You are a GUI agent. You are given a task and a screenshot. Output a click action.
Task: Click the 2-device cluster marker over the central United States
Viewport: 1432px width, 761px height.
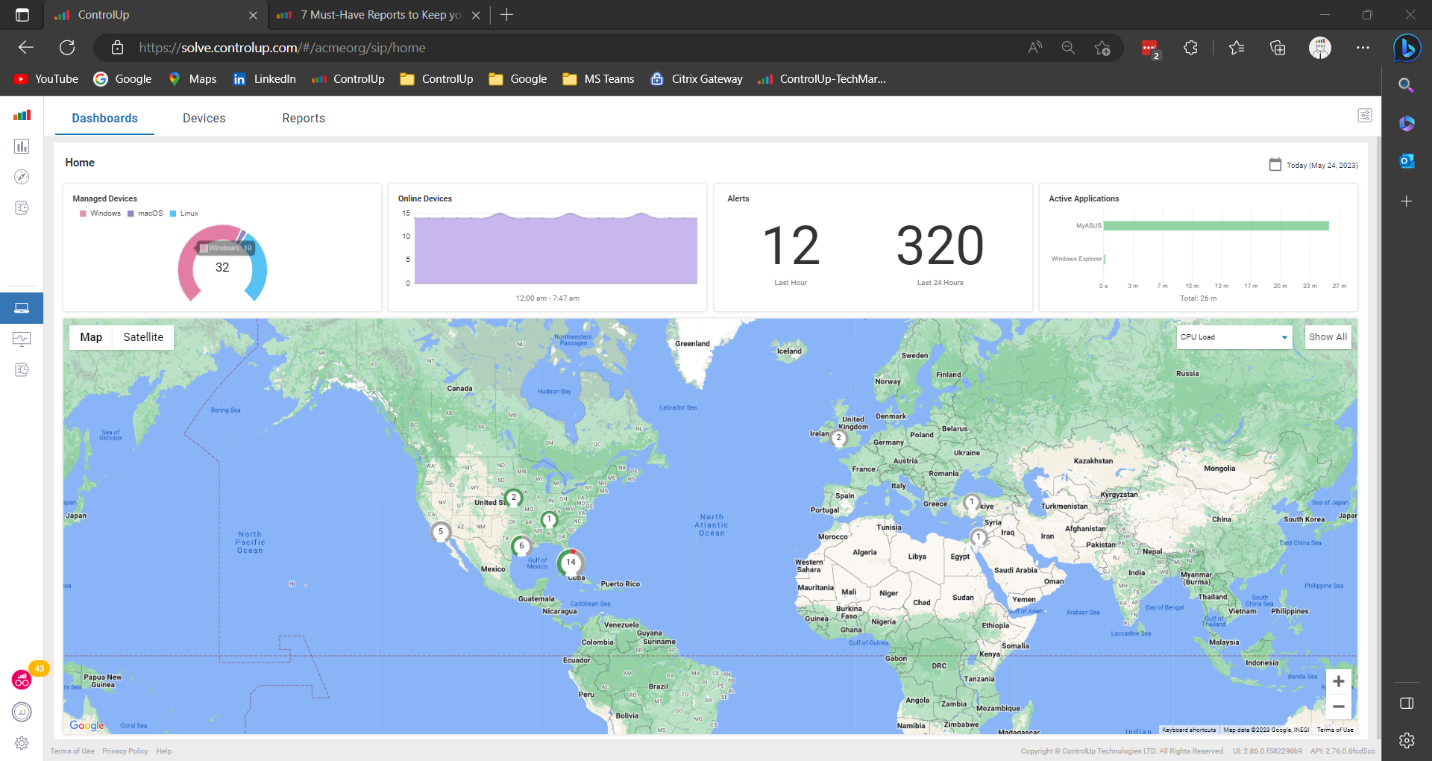pyautogui.click(x=513, y=498)
